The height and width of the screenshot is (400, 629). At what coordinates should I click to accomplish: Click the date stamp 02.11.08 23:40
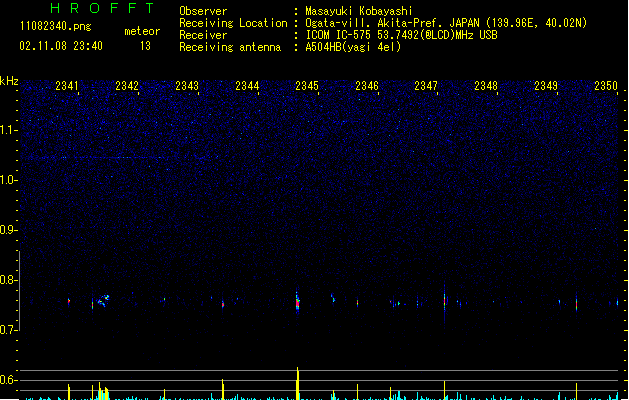(61, 46)
